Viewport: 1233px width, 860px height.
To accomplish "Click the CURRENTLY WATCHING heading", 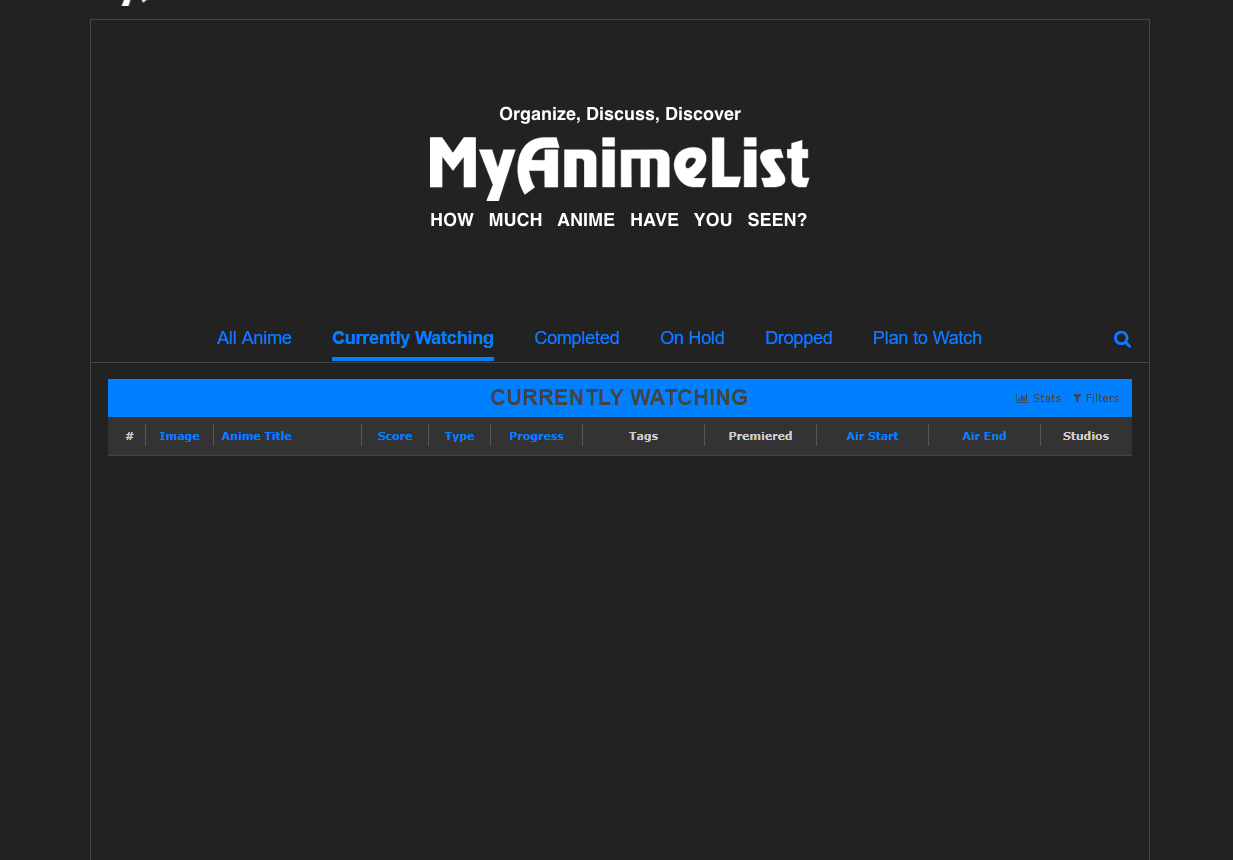I will click(x=619, y=398).
